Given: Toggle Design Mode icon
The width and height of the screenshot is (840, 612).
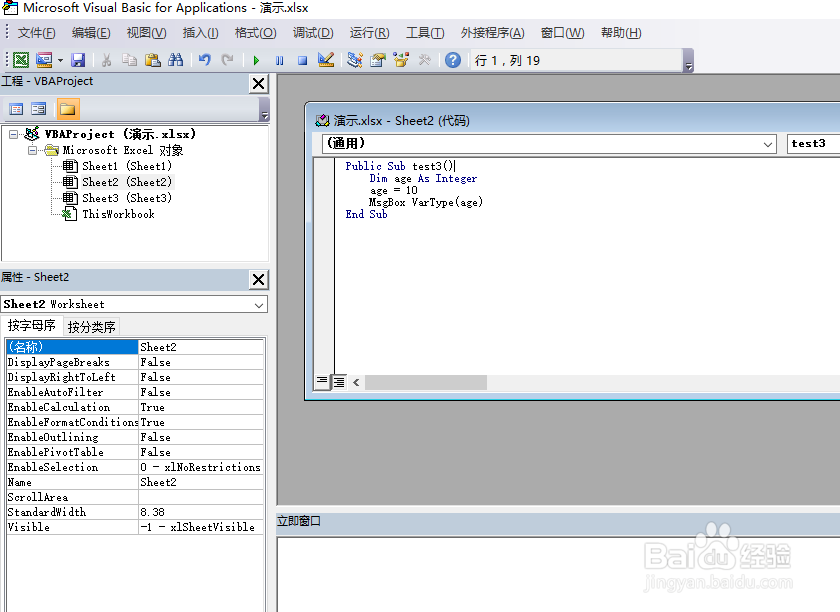Looking at the screenshot, I should tap(326, 60).
